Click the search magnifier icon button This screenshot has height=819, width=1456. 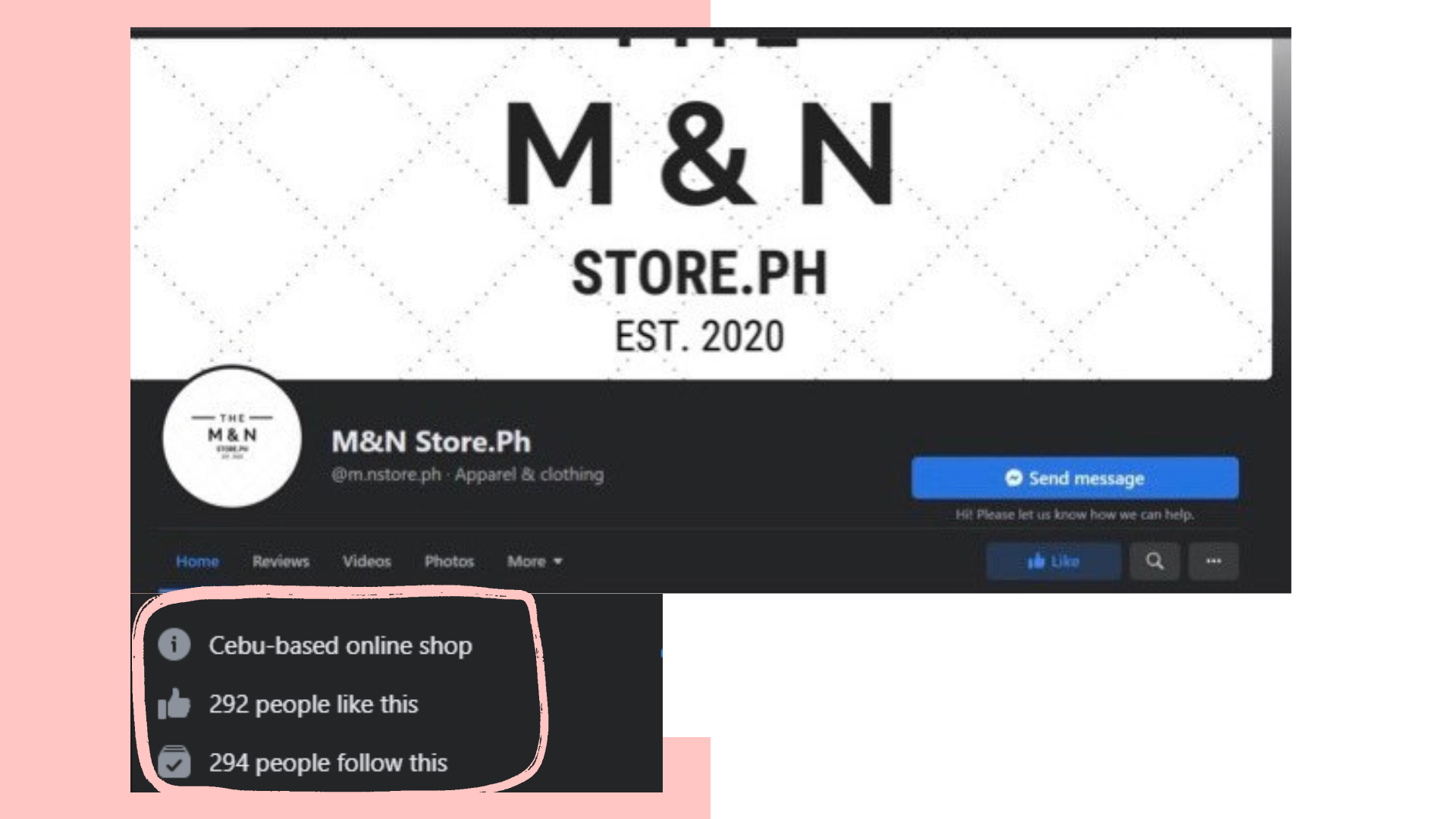[1154, 561]
